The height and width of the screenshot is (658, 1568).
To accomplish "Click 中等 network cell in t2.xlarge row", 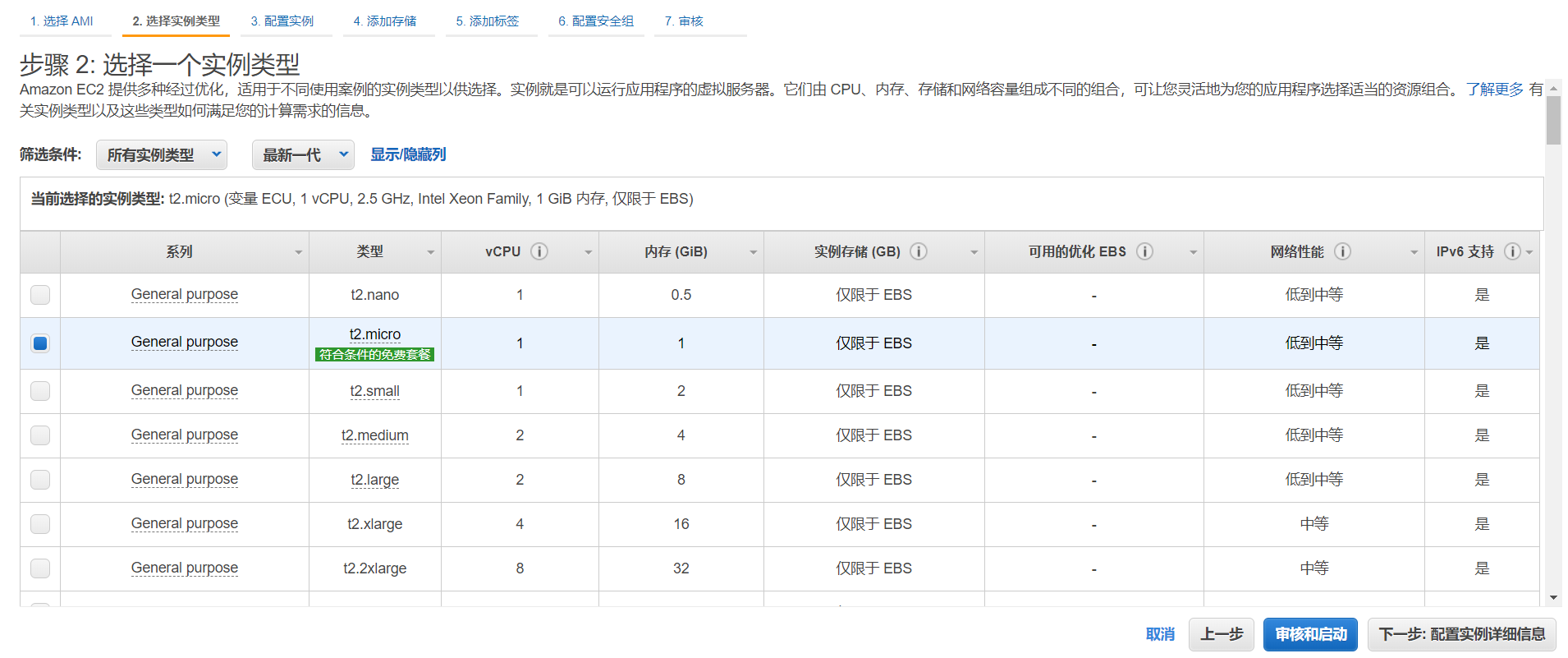I will (x=1314, y=524).
